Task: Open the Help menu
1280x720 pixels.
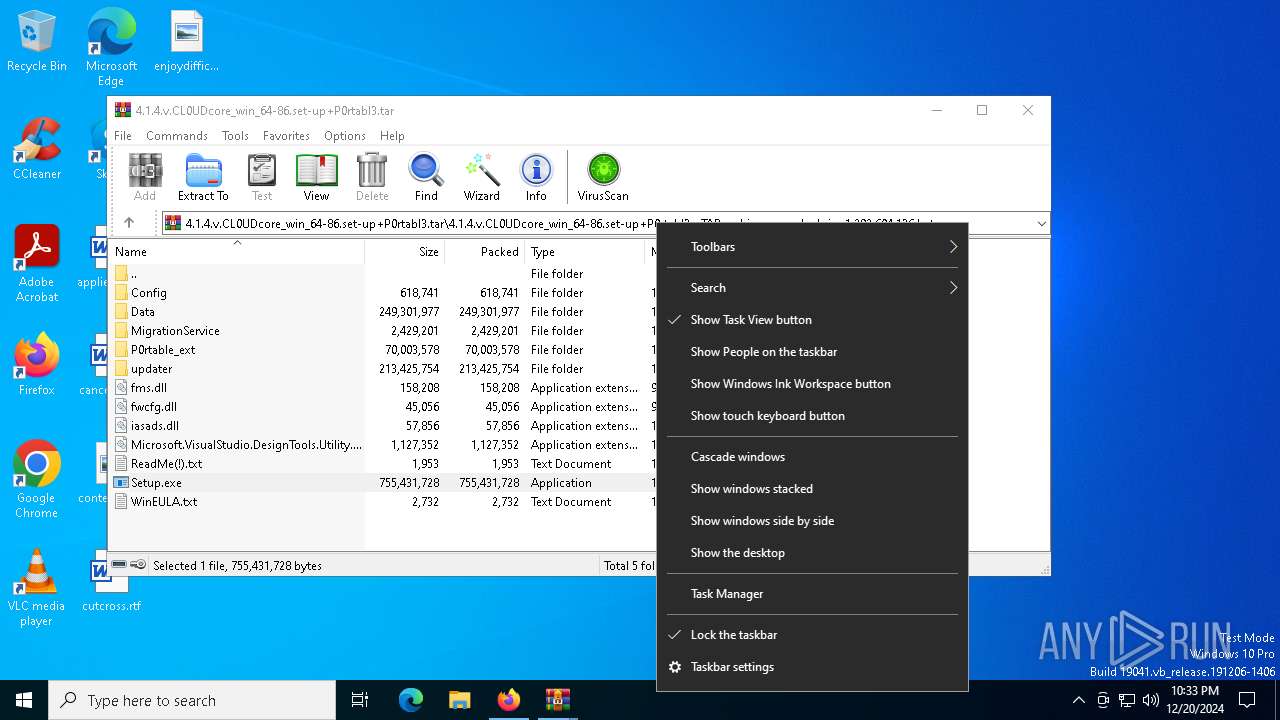Action: (392, 136)
